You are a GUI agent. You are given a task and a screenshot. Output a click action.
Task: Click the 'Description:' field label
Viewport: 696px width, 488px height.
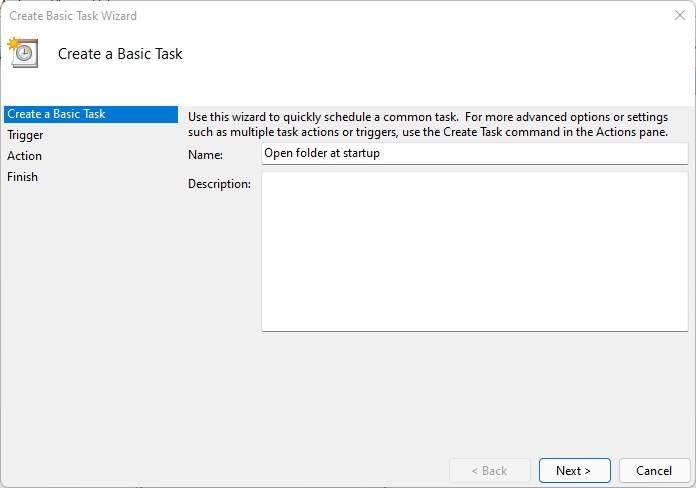coord(219,184)
